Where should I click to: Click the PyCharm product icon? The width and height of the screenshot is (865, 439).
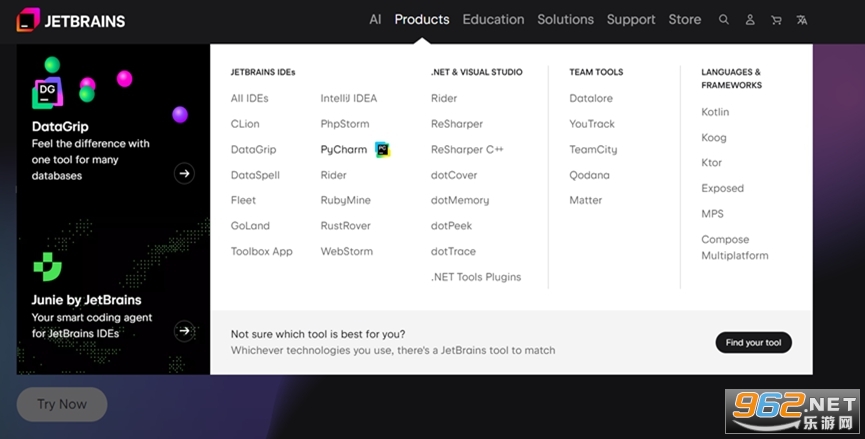pos(382,149)
